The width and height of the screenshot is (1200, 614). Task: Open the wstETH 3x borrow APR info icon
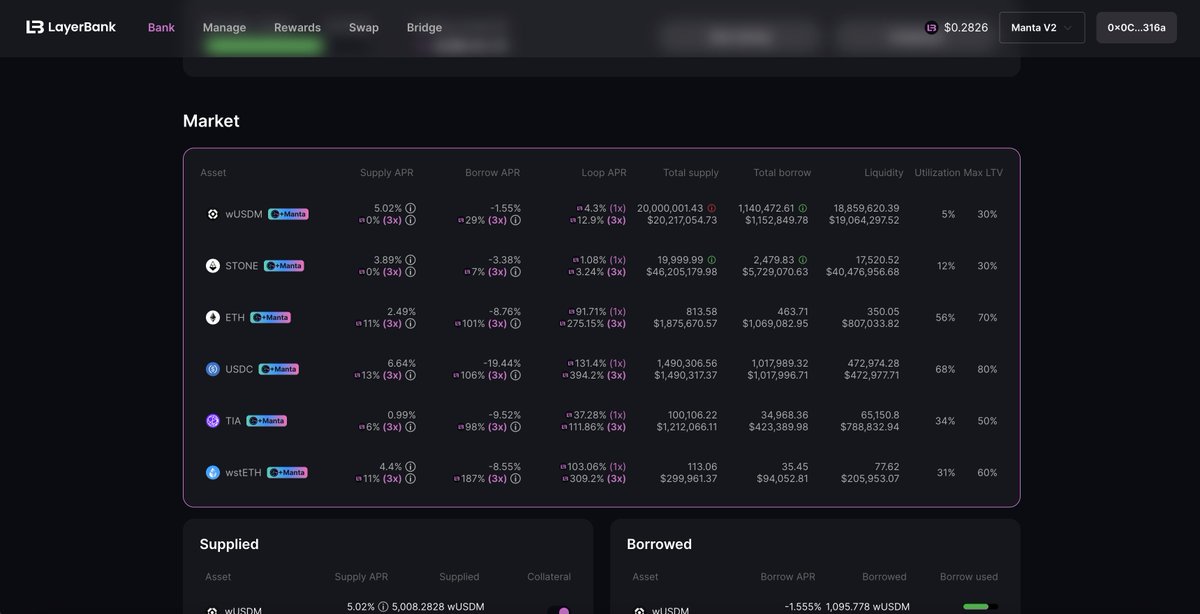515,479
